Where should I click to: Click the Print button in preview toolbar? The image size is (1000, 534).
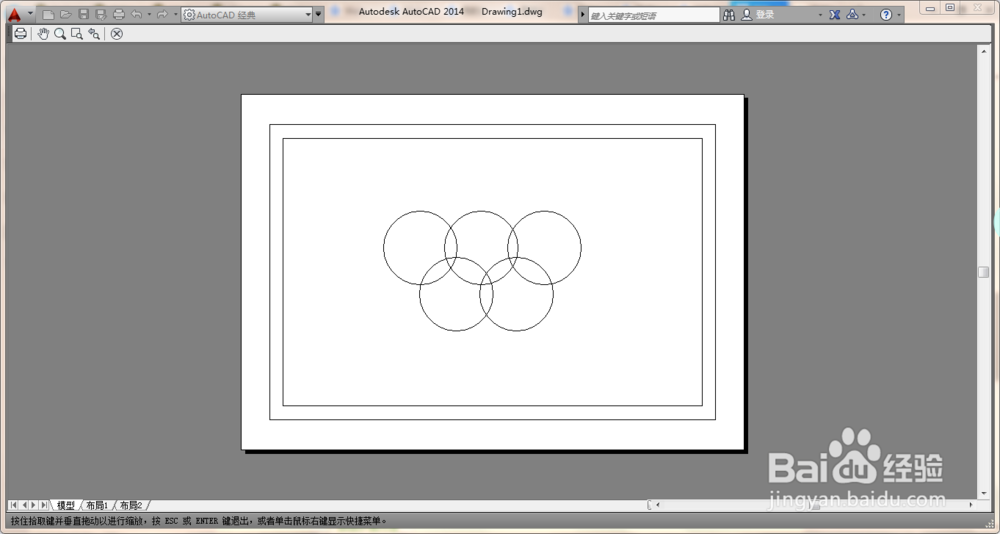20,34
